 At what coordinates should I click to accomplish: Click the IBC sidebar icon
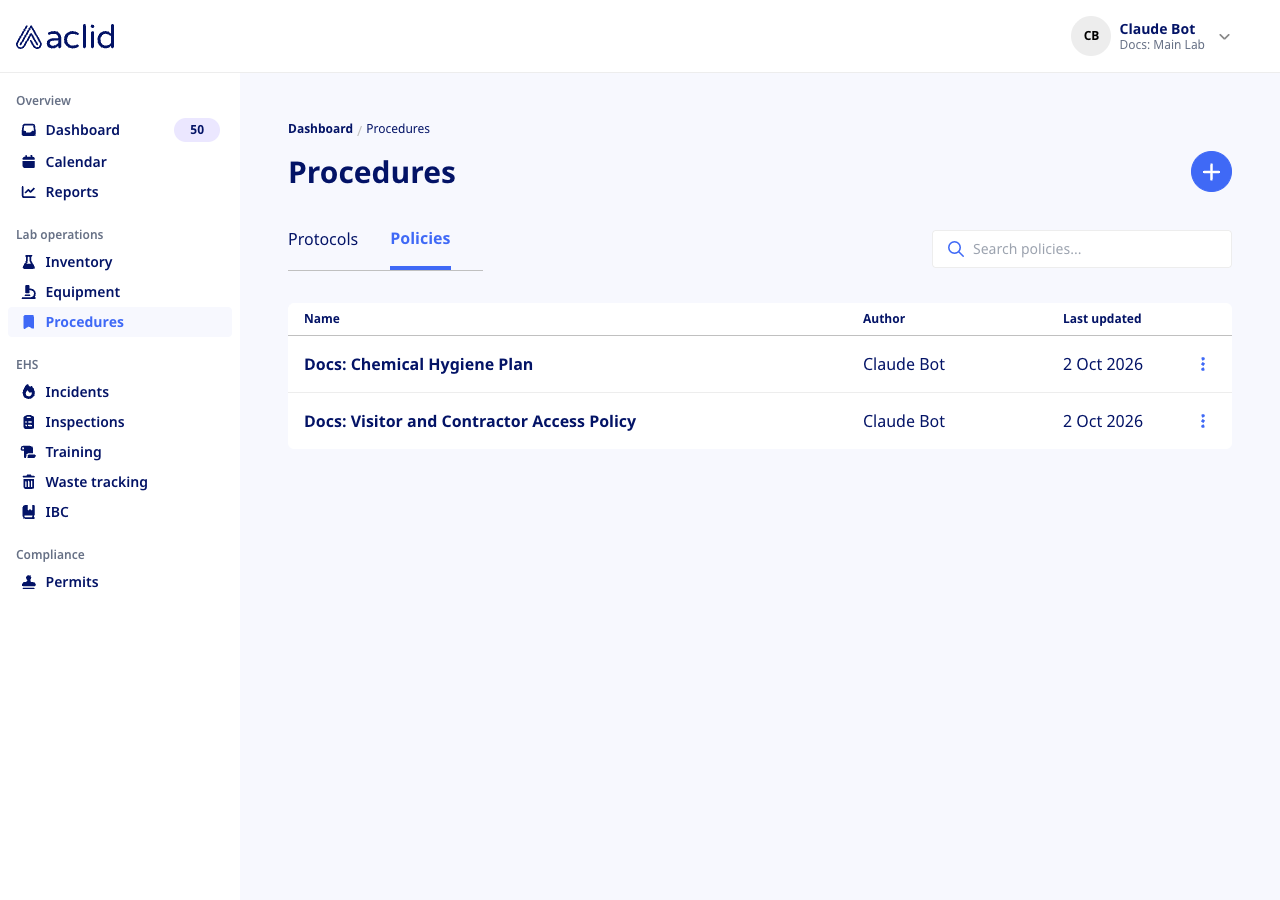coord(29,512)
